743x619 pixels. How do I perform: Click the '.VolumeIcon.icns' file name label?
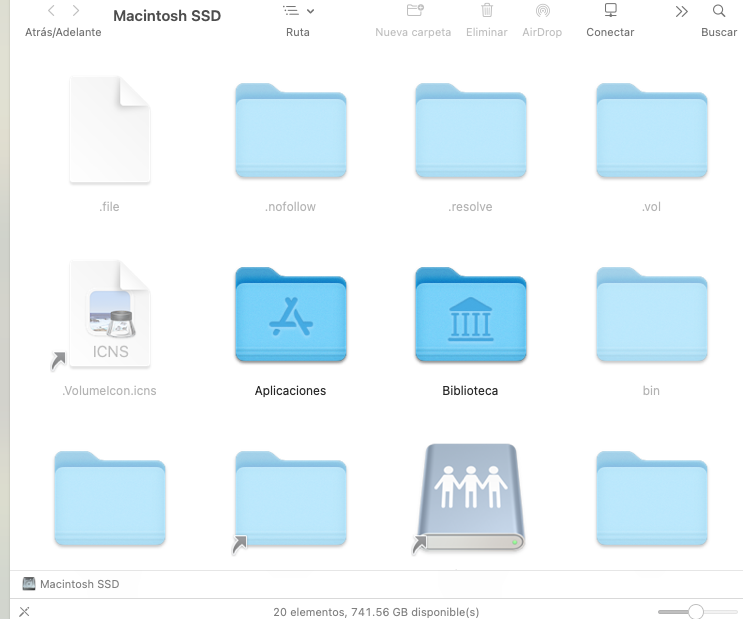click(x=109, y=391)
